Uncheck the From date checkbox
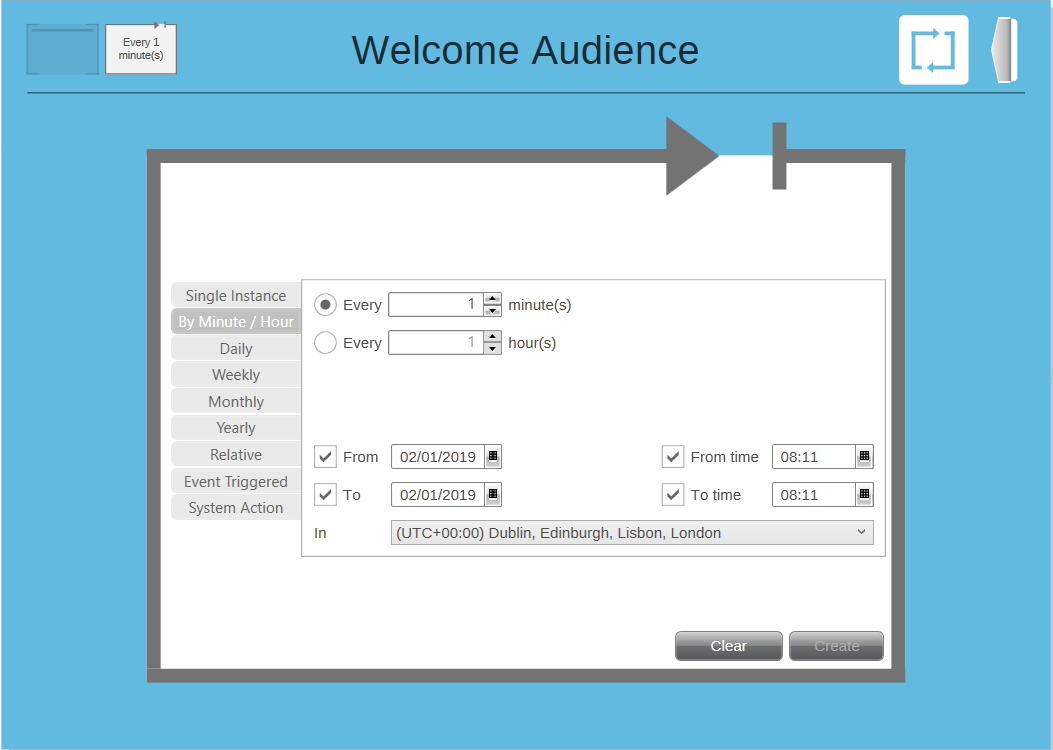The image size is (1053, 750). click(326, 457)
